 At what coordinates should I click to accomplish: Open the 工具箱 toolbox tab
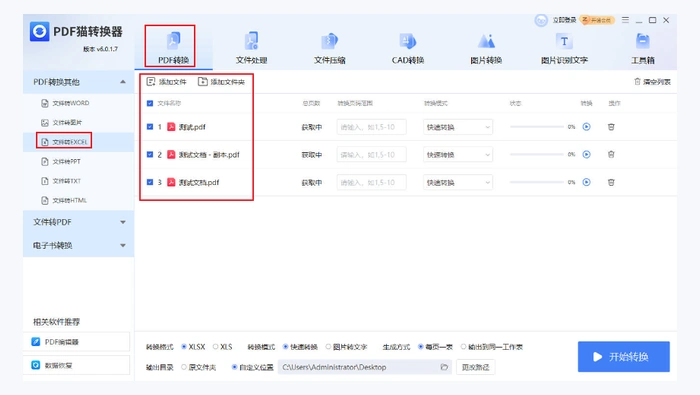pos(642,47)
